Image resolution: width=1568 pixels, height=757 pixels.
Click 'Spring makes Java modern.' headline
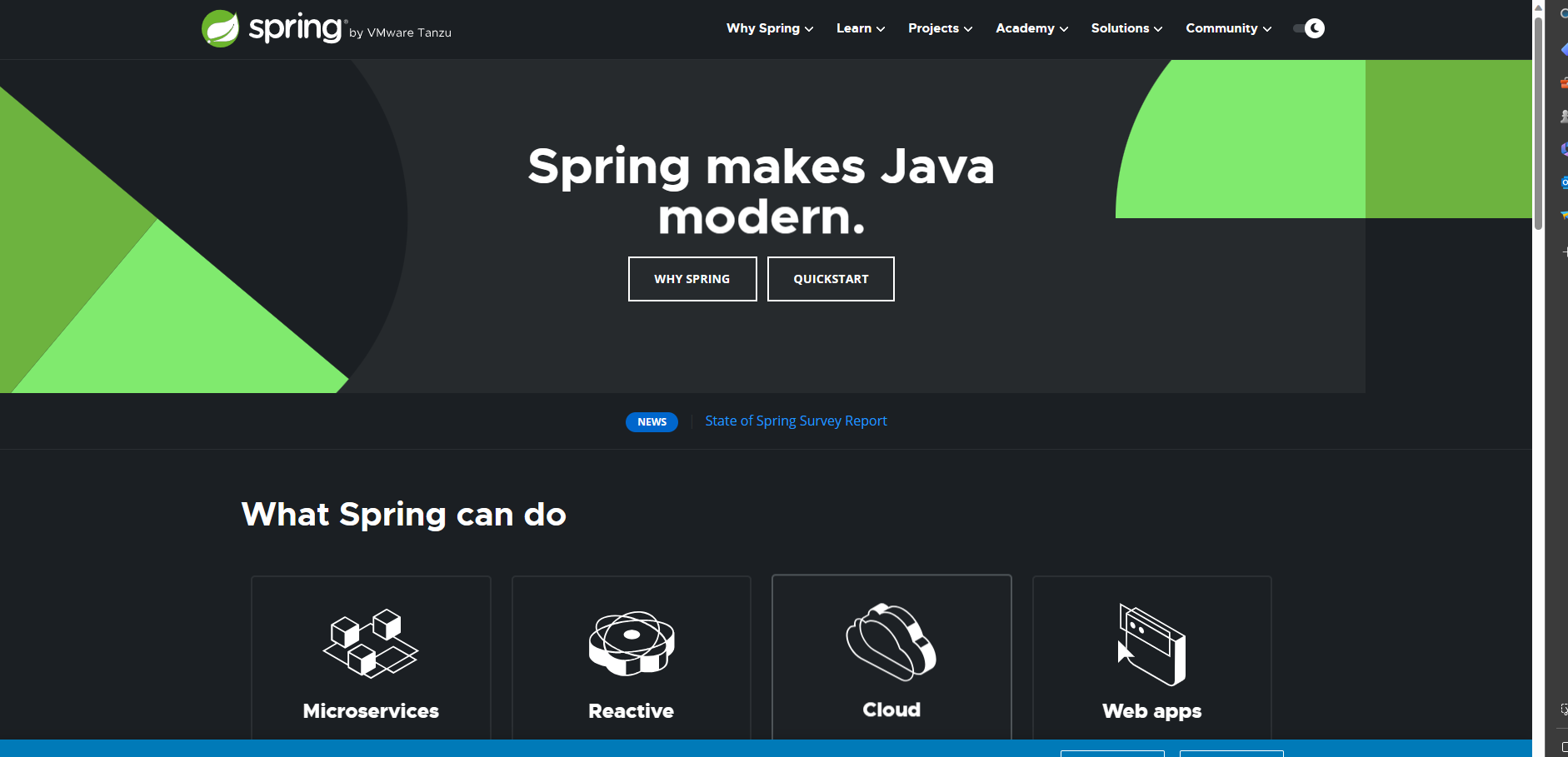762,192
